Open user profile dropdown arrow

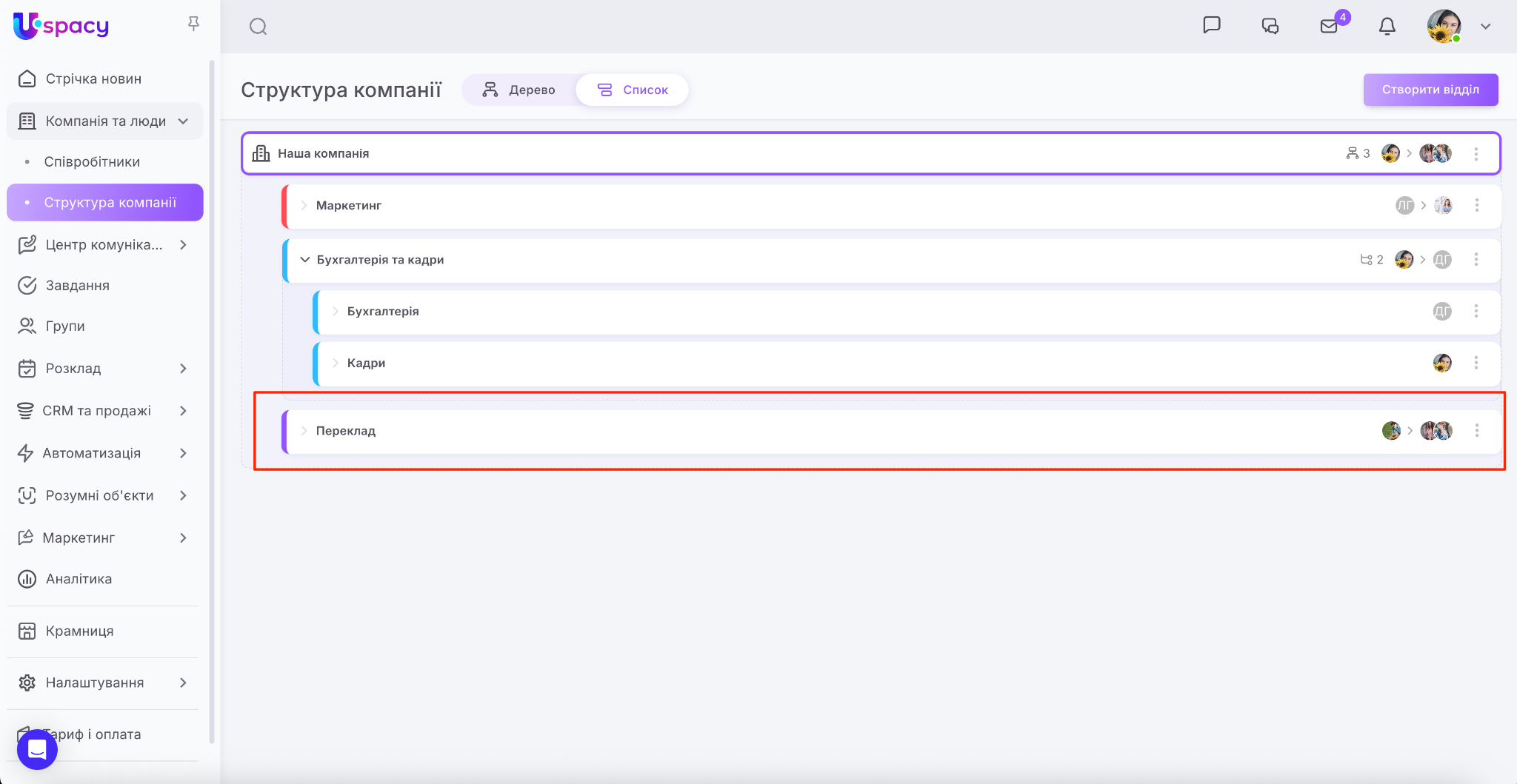coord(1485,27)
